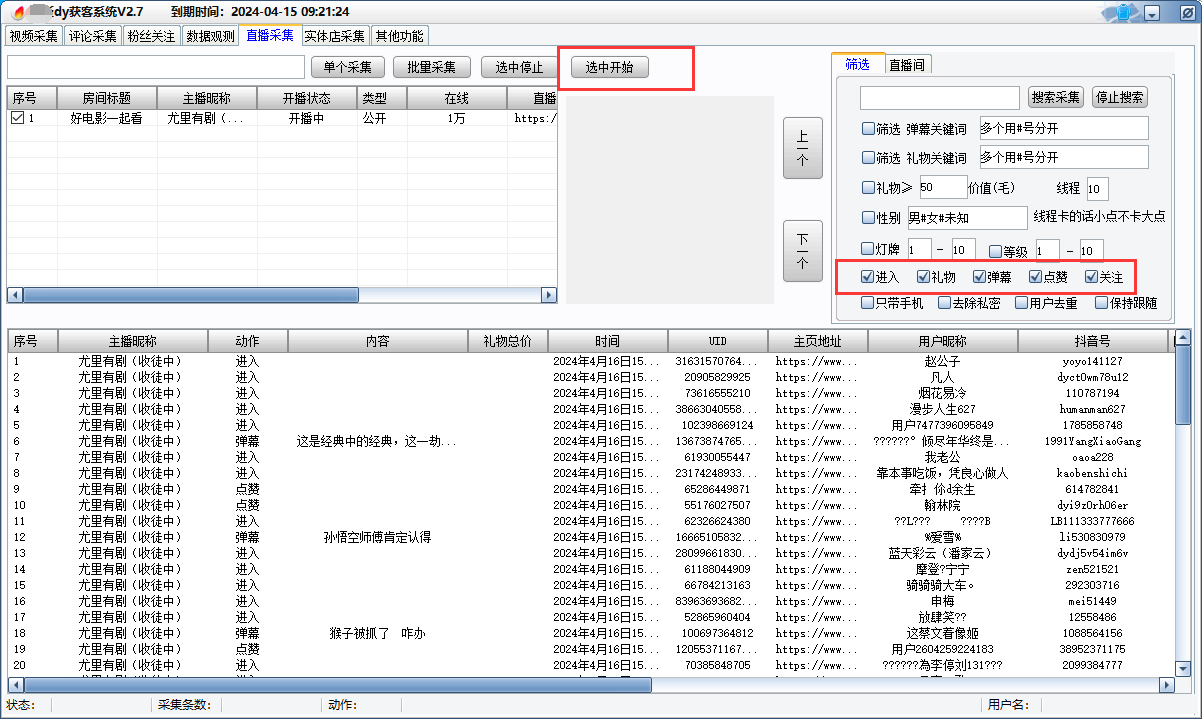Focus the search box beside 搜索采集
This screenshot has width=1202, height=719.
coord(940,98)
